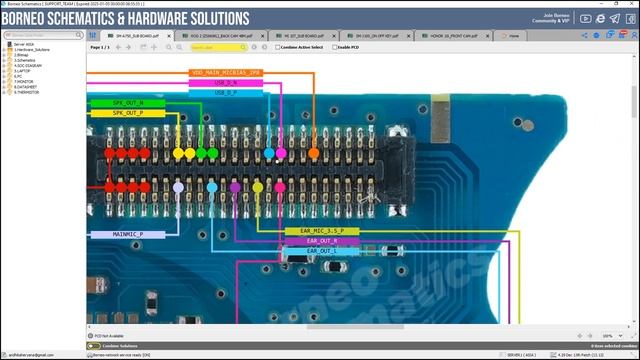Click the lavender MAINMIC pin dot
This screenshot has height=360, width=640.
click(x=178, y=188)
